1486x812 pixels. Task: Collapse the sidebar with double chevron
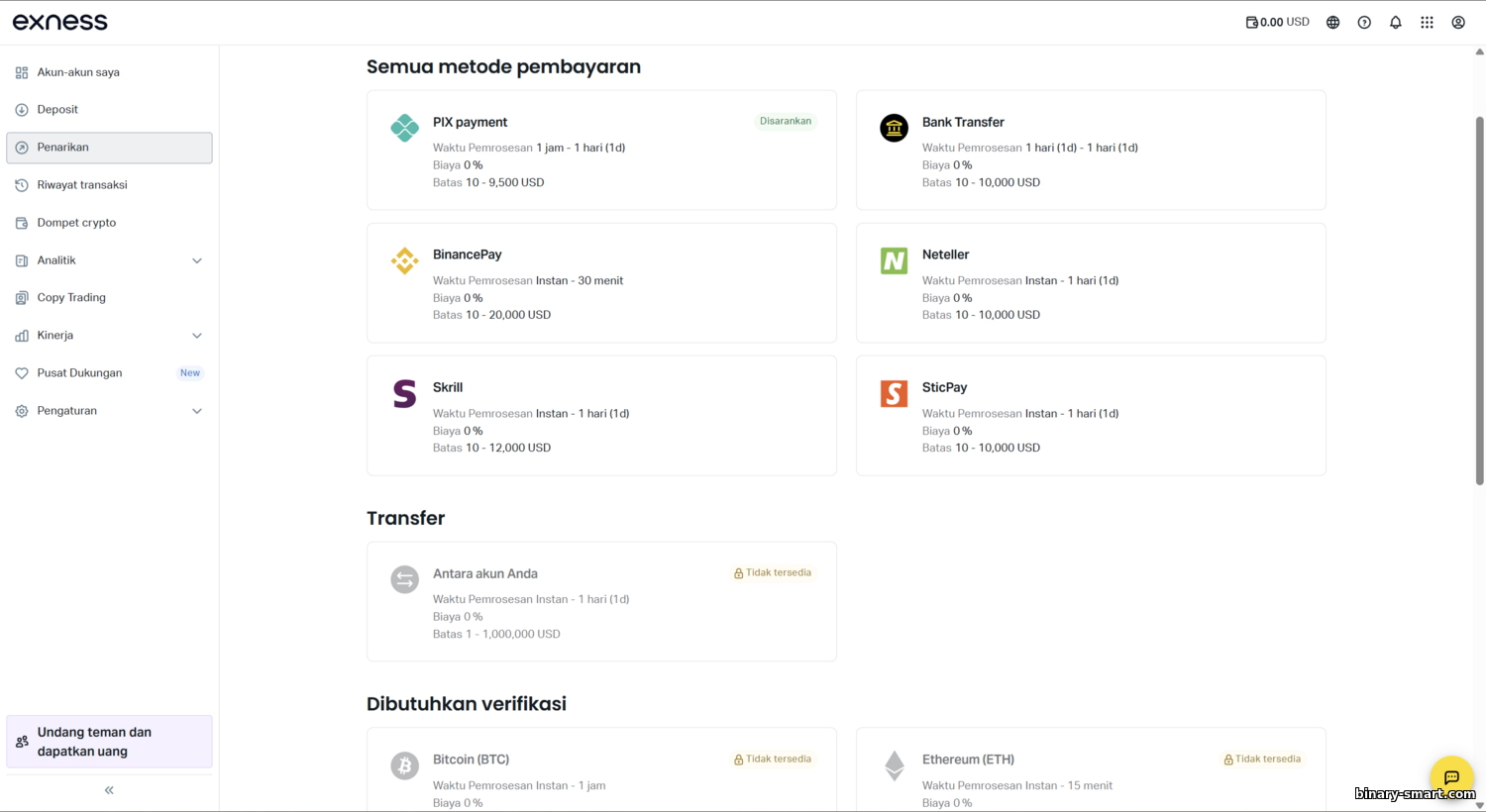109,790
